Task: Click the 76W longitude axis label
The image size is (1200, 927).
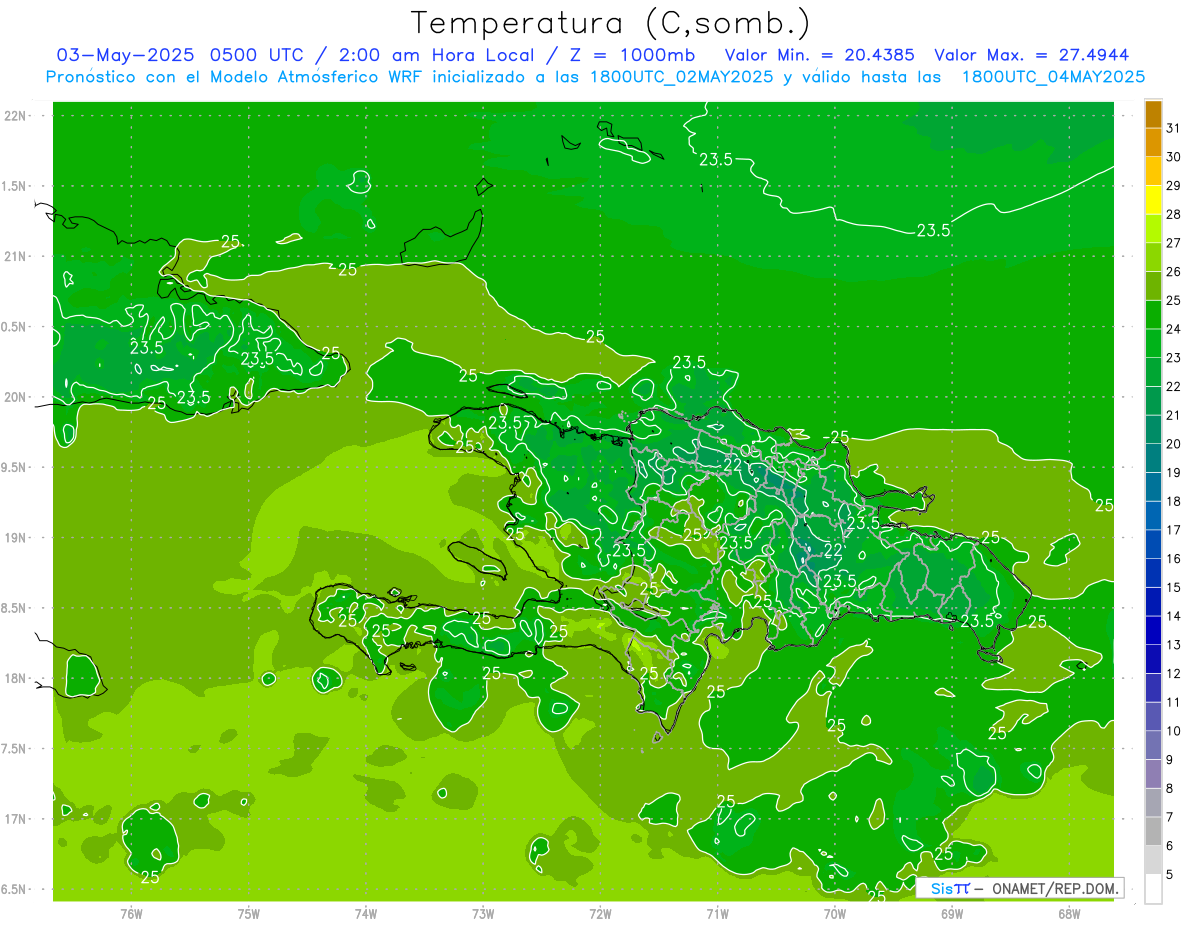Action: [x=131, y=914]
